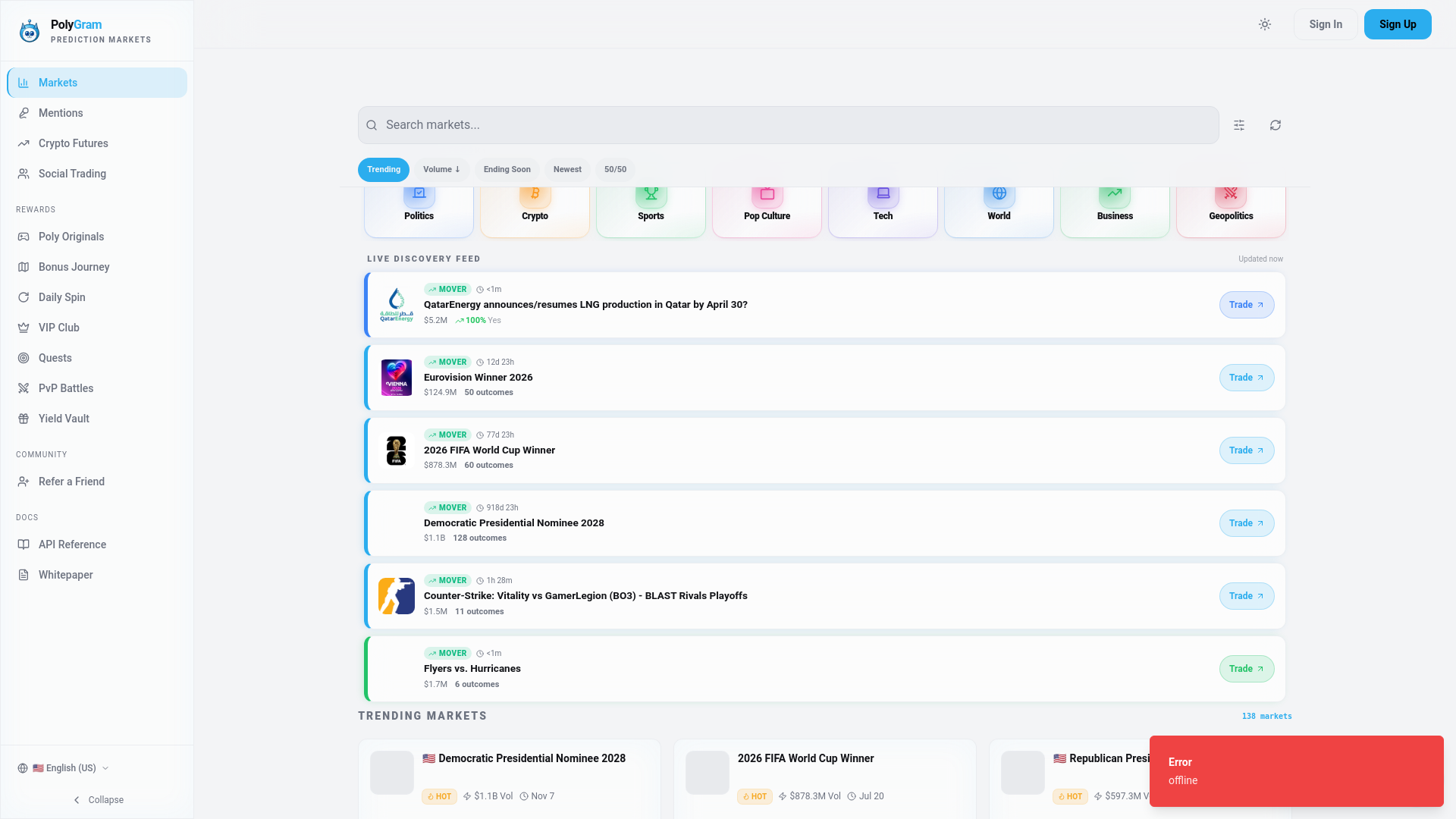Open the Quests page
Screen dimensions: 1456x819
point(97,358)
